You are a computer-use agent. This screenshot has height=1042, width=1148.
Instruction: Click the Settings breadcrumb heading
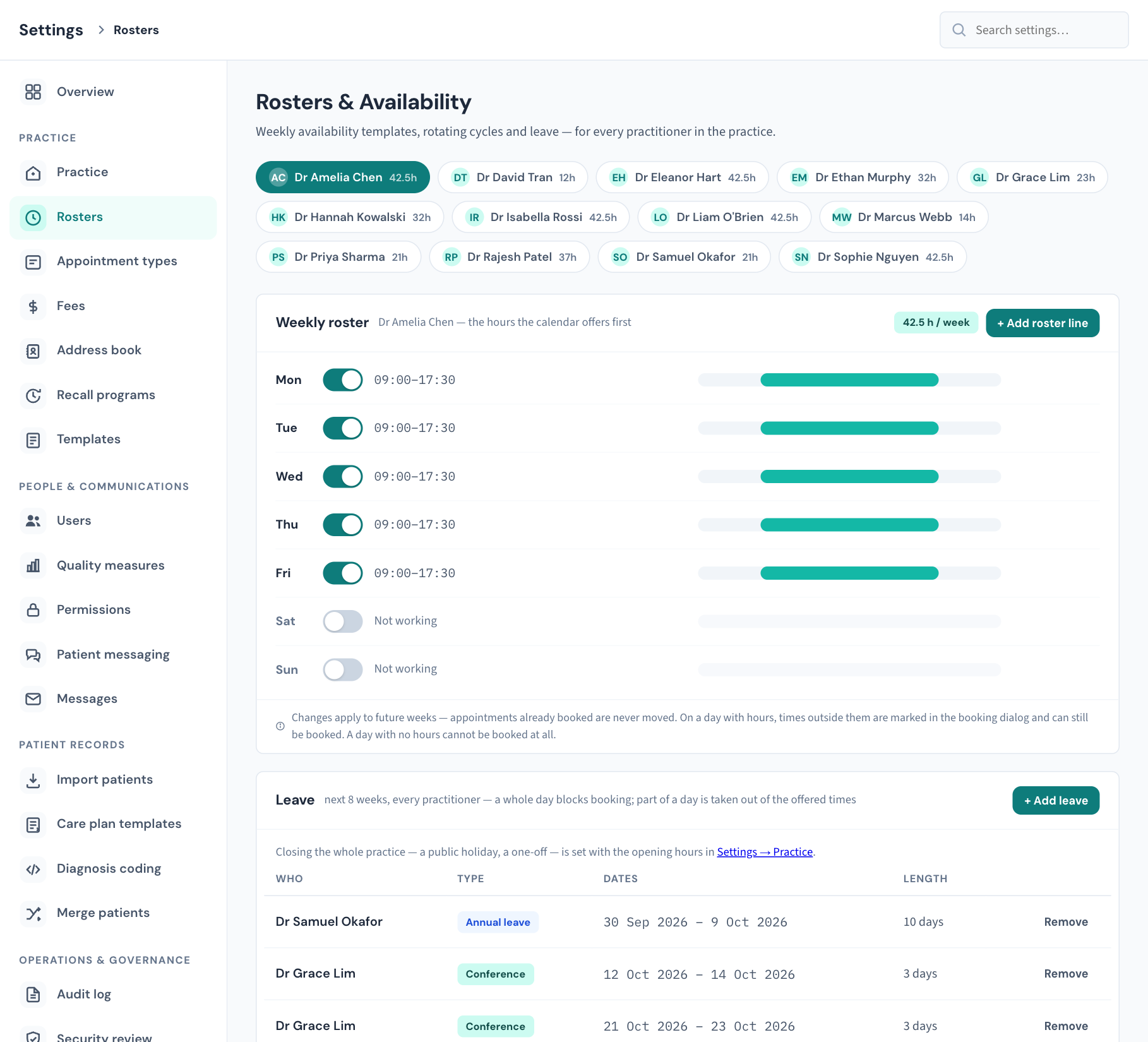(x=51, y=30)
